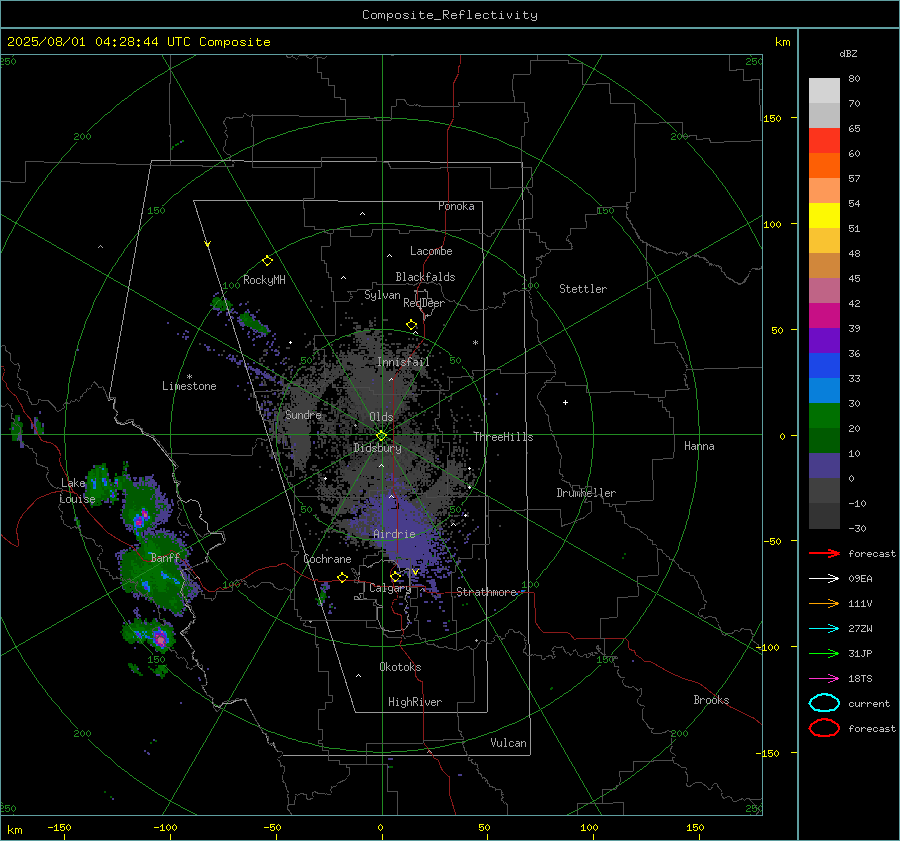Viewport: 900px width, 841px height.
Task: Click the Airdrie city label
Action: tap(394, 534)
